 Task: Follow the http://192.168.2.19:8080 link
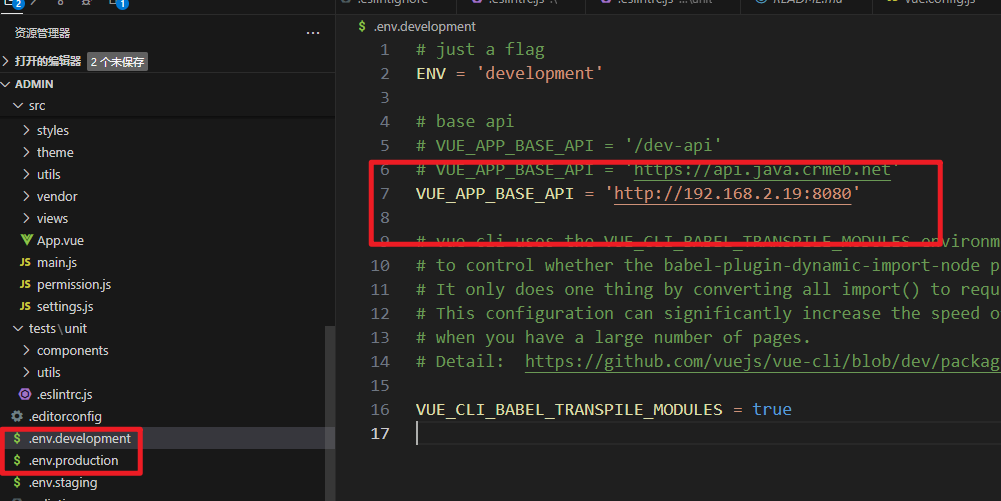point(733,193)
